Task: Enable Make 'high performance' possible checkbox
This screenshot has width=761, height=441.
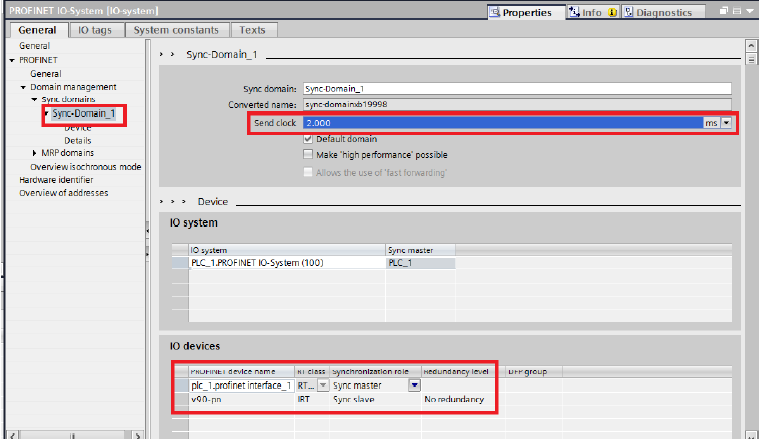Action: (308, 155)
